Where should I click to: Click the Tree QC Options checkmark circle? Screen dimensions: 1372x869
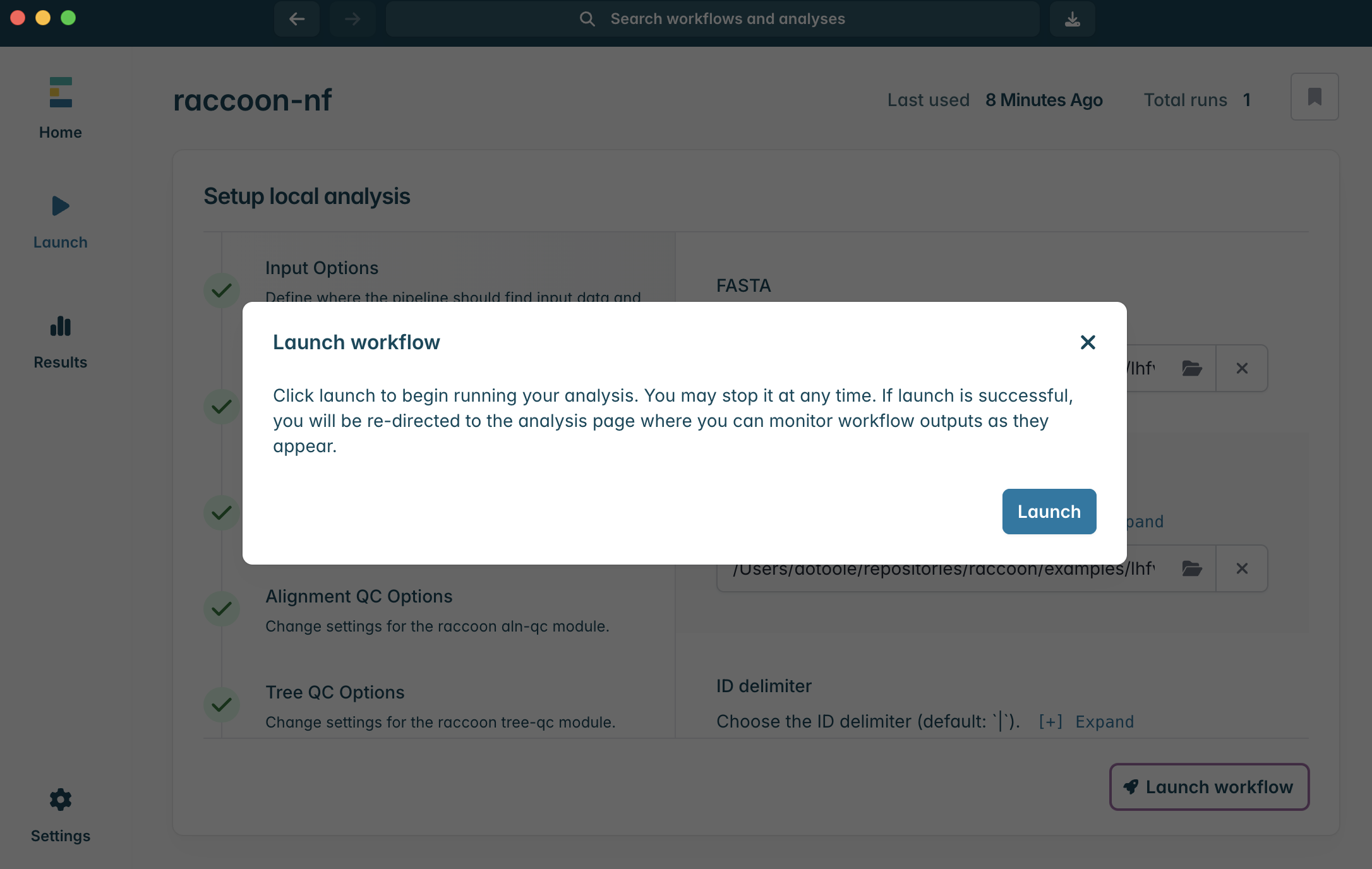[x=222, y=705]
